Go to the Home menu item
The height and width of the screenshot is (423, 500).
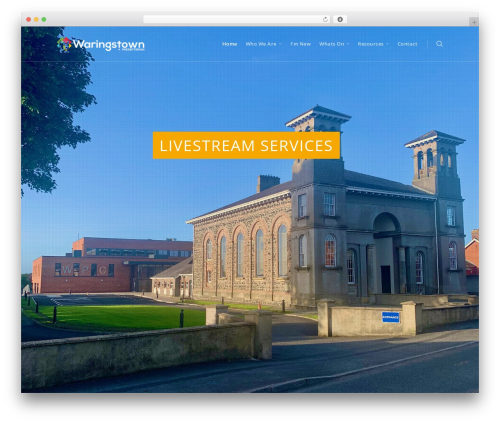point(229,44)
